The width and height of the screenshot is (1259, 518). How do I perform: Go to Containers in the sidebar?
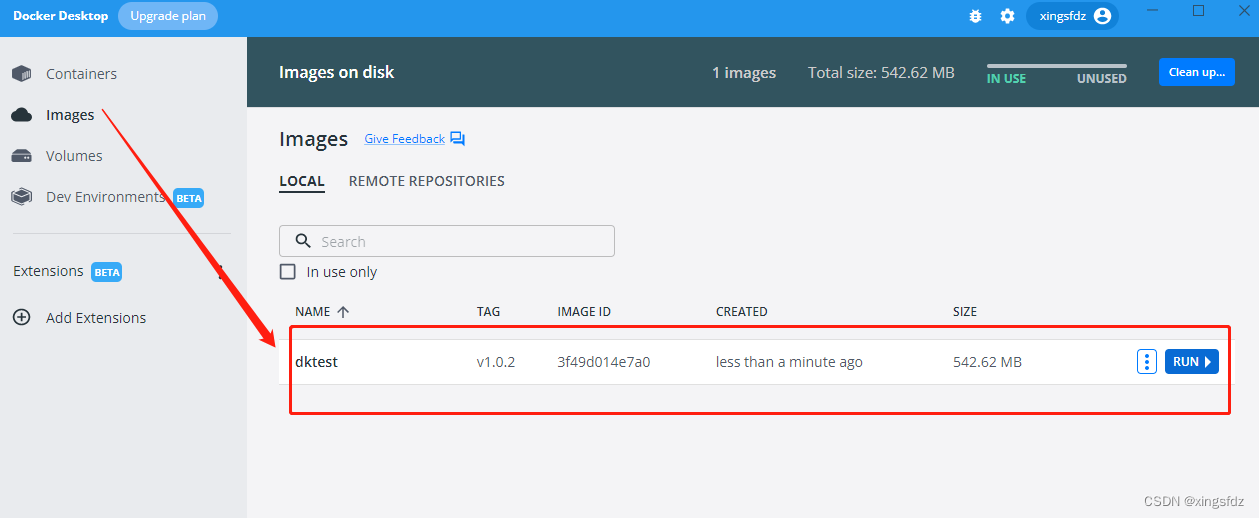point(81,74)
